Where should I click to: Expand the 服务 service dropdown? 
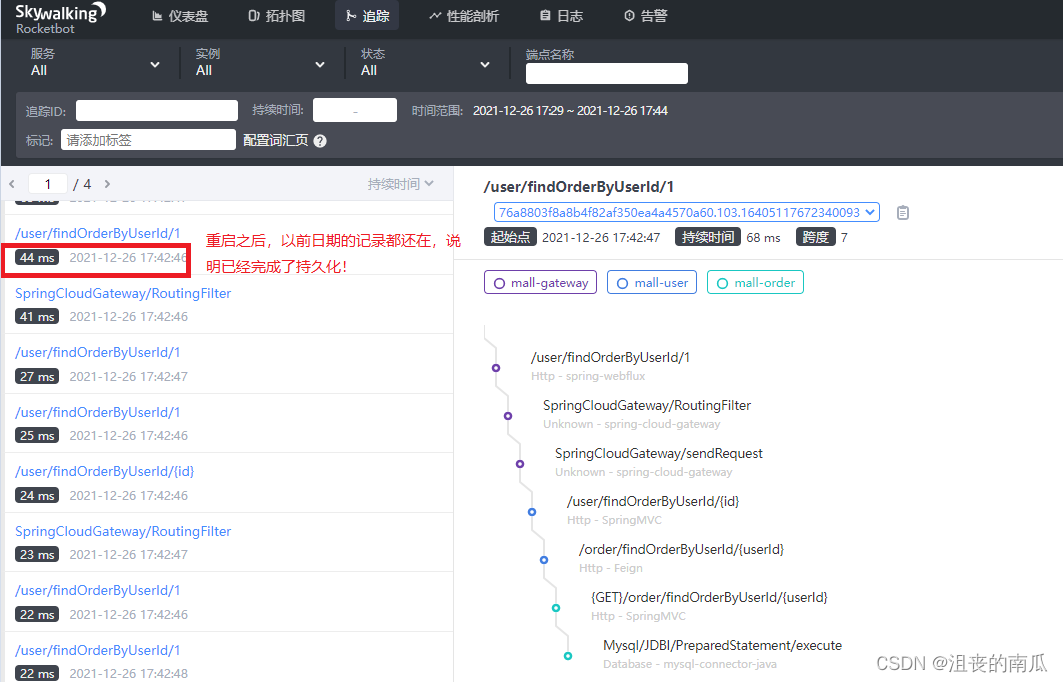point(95,62)
